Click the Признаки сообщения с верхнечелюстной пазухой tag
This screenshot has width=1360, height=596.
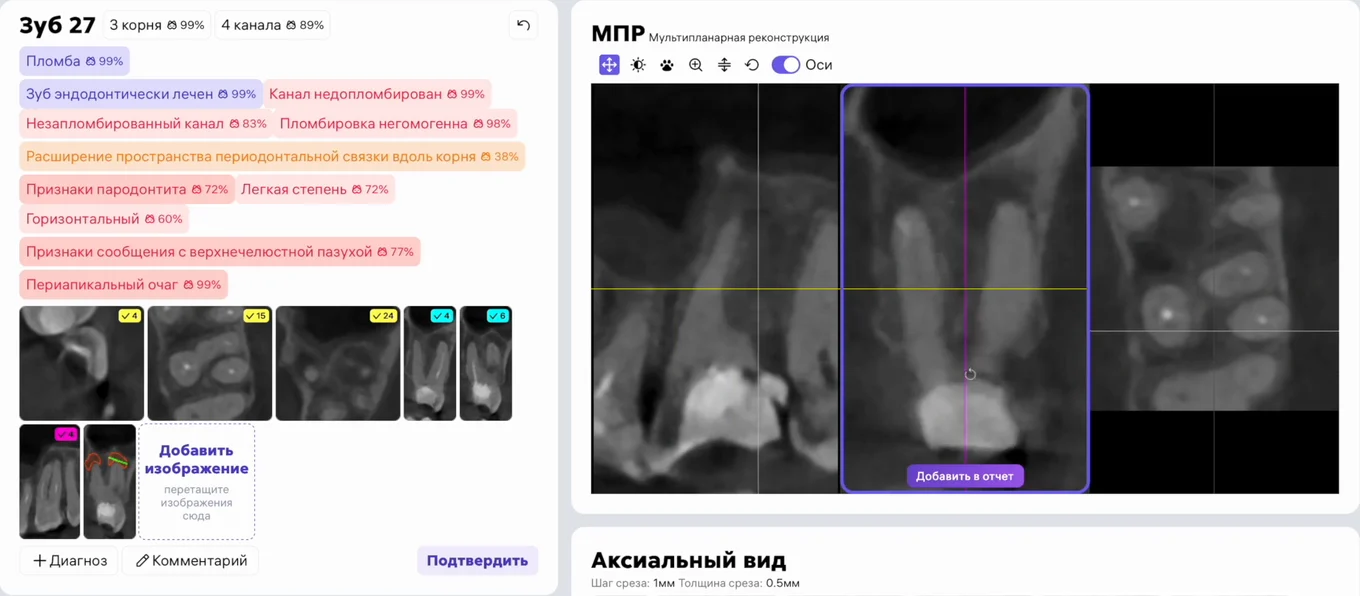(220, 252)
